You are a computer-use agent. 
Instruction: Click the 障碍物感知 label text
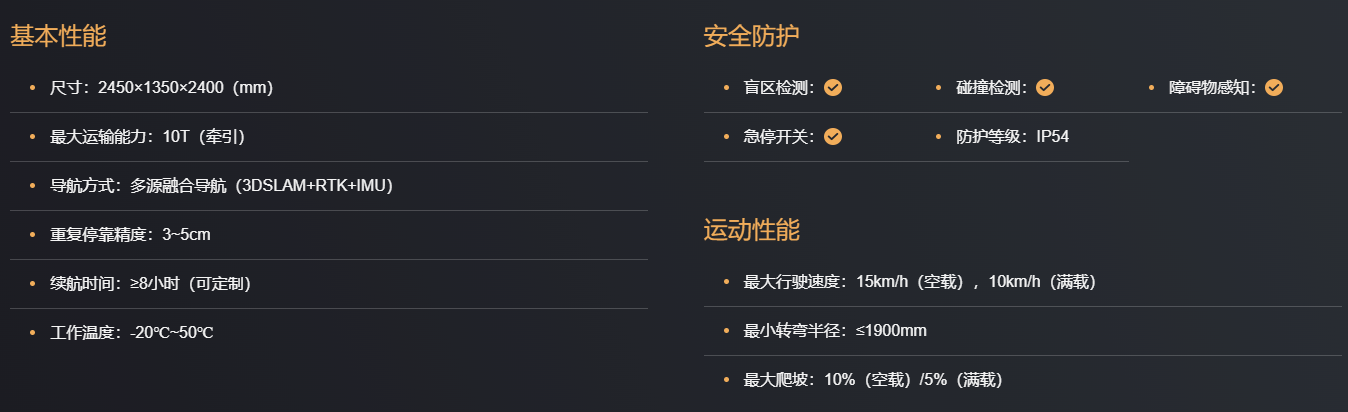coord(1210,88)
